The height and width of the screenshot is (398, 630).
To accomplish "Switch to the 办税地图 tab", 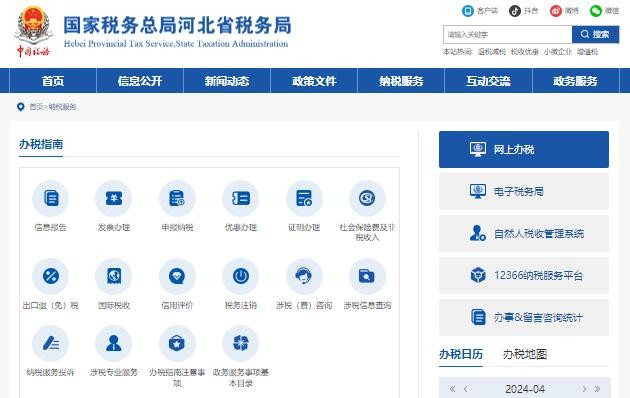I will pyautogui.click(x=525, y=354).
